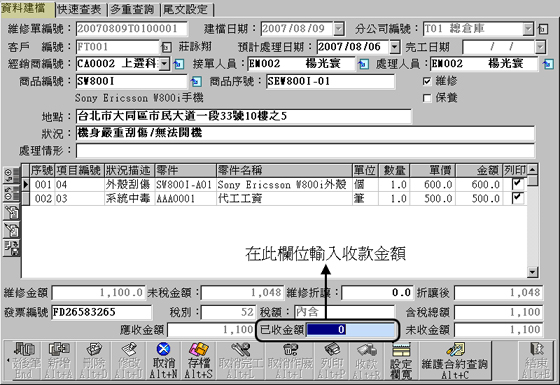Click the lookup icon beside 分公司編號
Image resolution: width=560 pixels, height=385 pixels.
pyautogui.click(x=542, y=29)
